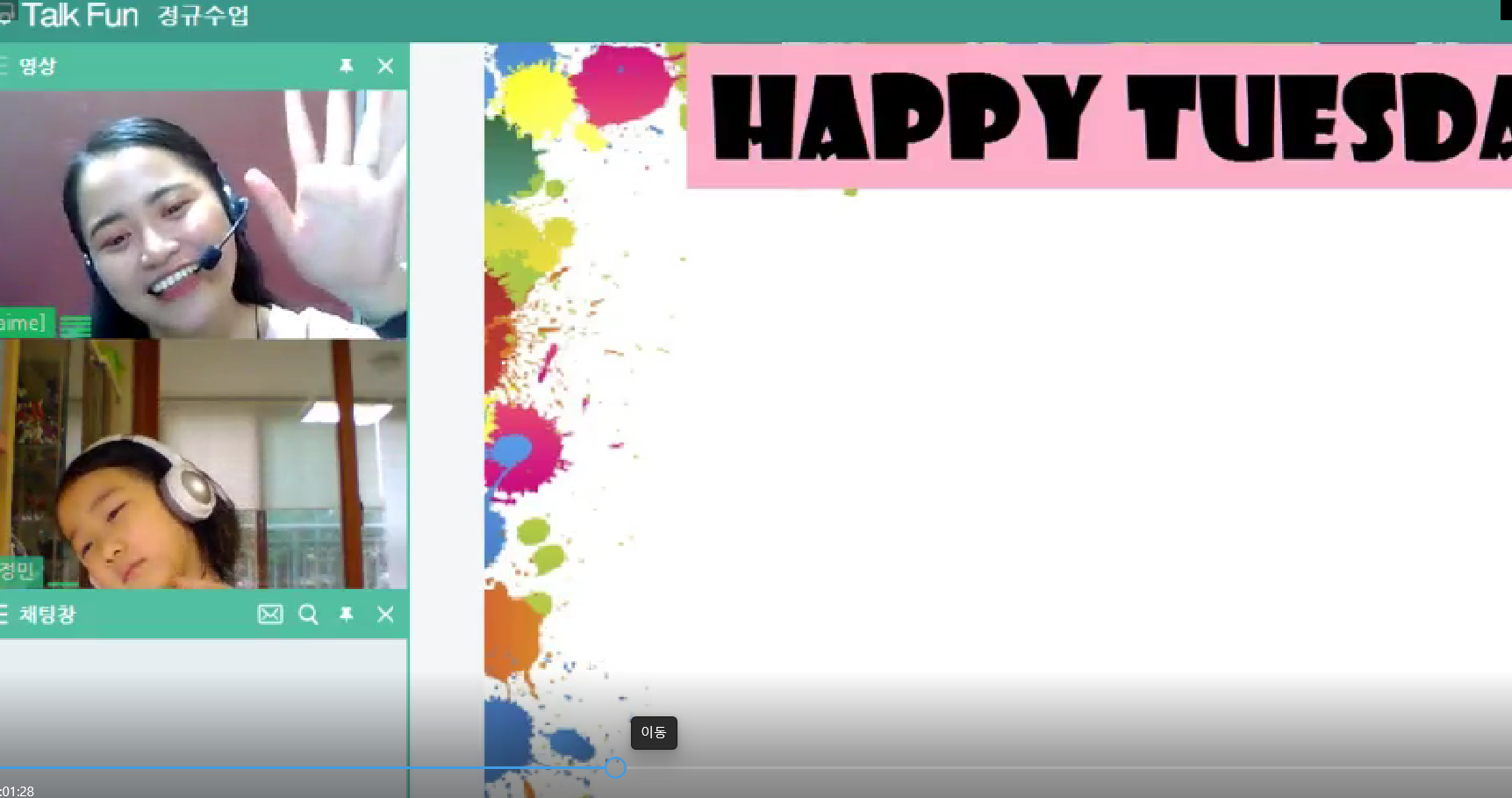The width and height of the screenshot is (1512, 798).
Task: Click the circular playback progress handle
Action: (615, 768)
